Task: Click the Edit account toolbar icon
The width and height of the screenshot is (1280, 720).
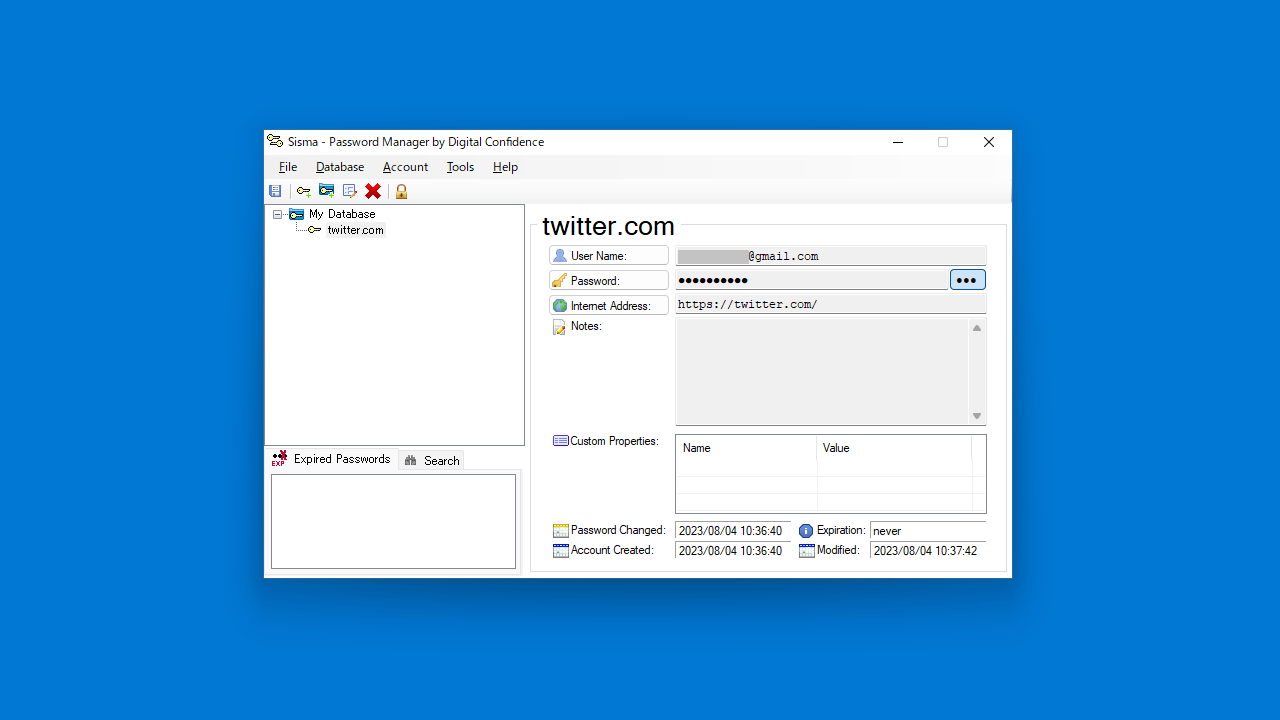Action: pyautogui.click(x=350, y=191)
